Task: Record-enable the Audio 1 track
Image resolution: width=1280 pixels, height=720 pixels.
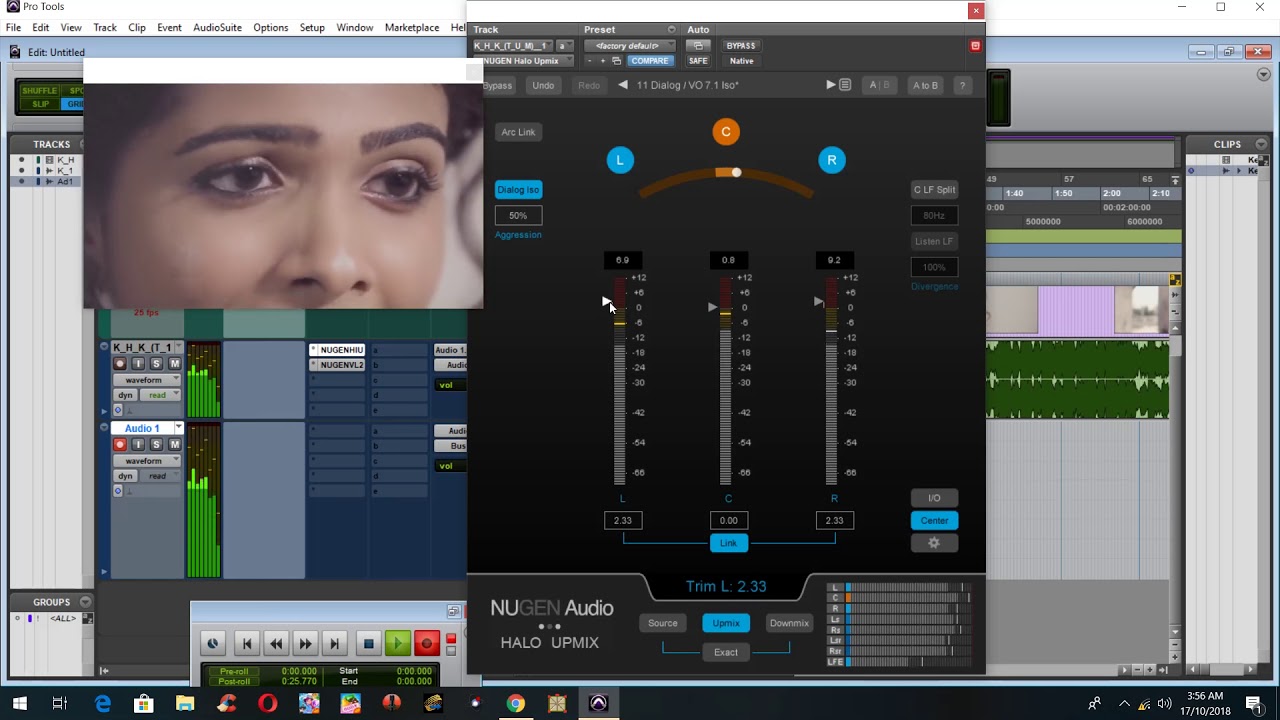Action: (120, 445)
